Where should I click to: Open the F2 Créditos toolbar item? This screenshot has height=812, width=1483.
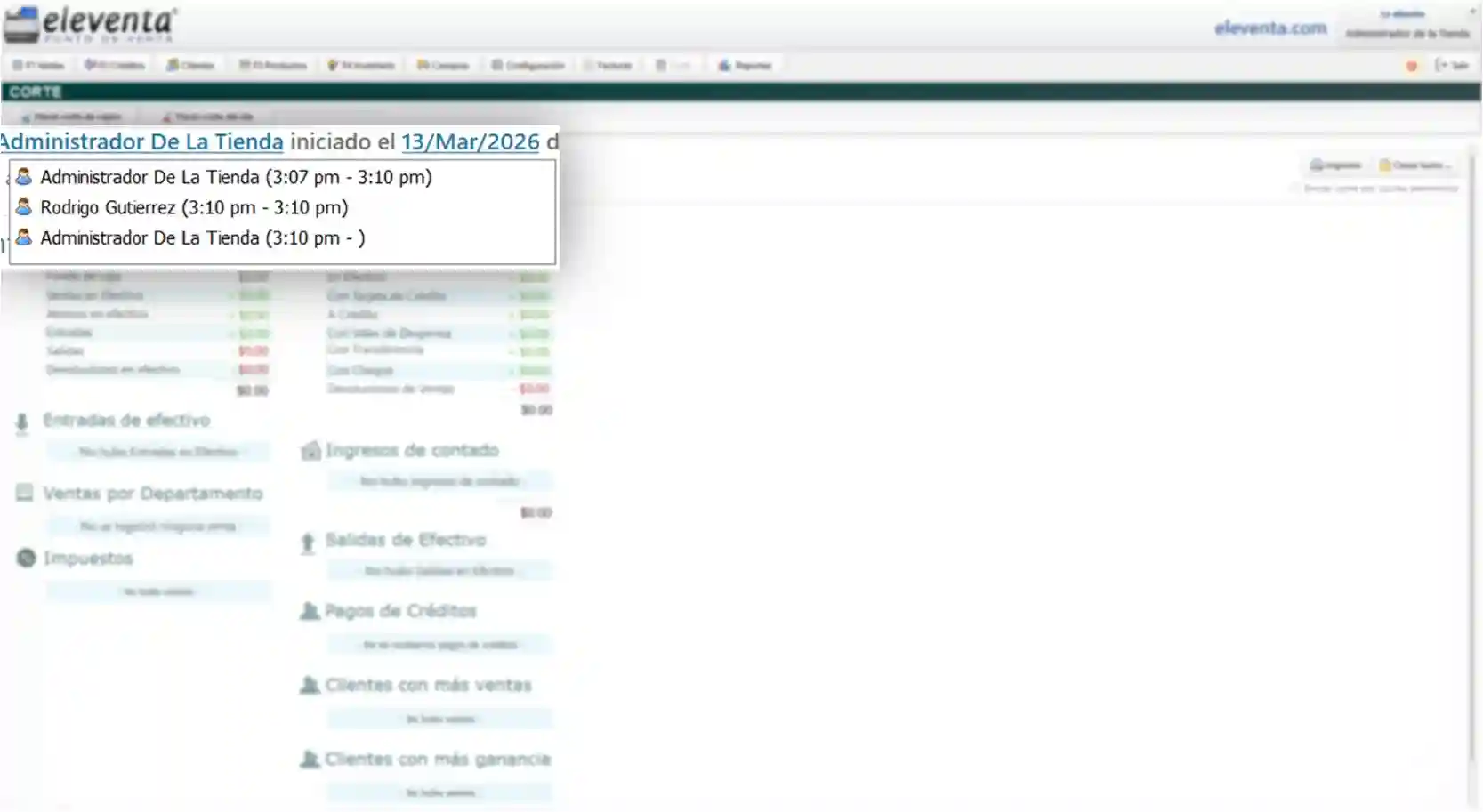coord(114,65)
